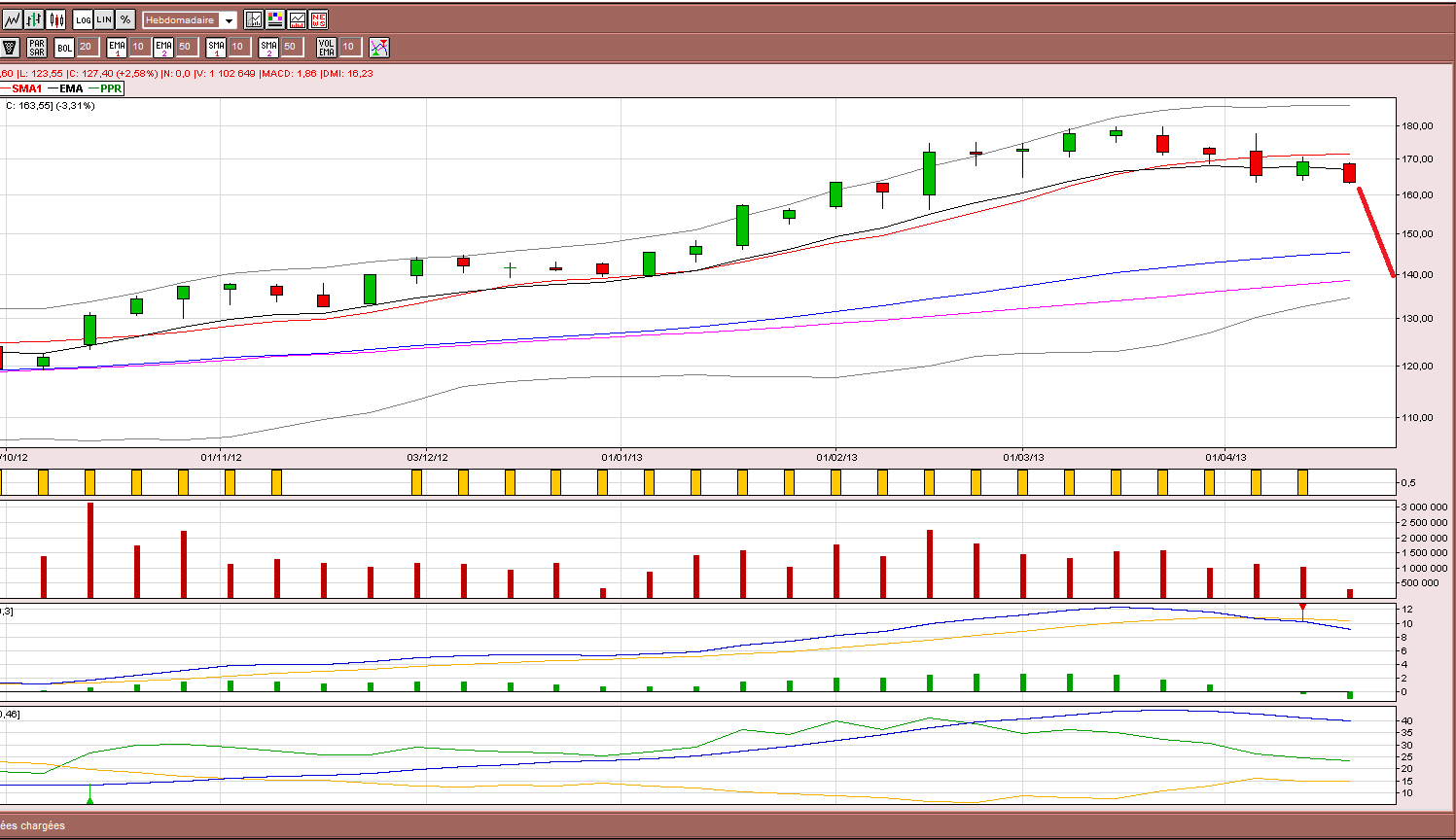The image size is (1456, 840).
Task: Click the MACD: 1,86 value in data line
Action: click(291, 73)
